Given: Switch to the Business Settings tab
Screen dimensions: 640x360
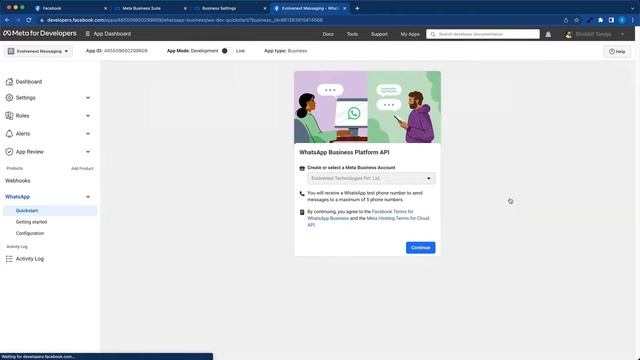Looking at the screenshot, I should tap(229, 8).
